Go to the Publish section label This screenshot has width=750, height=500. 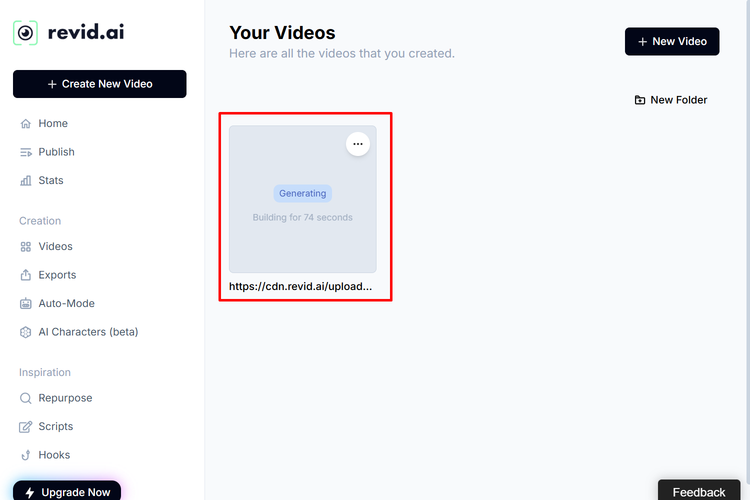[56, 152]
